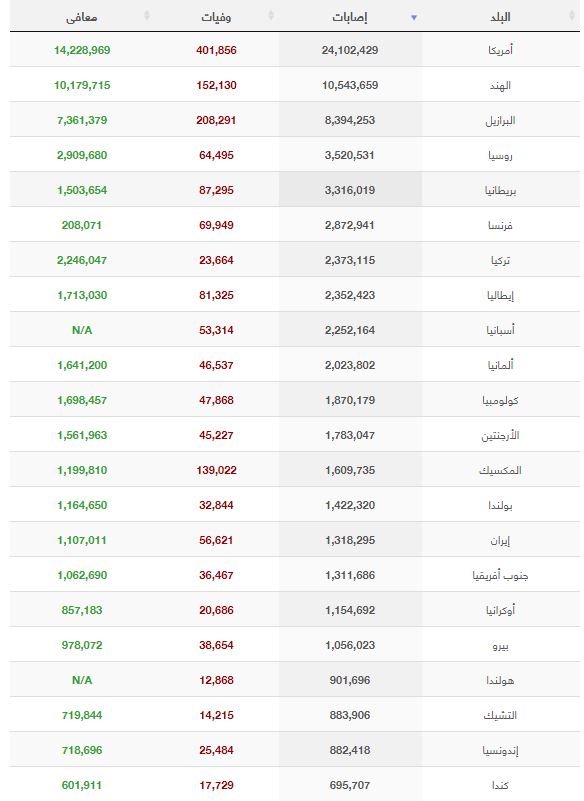Select deaths figure 139,022 for المكسيك
Screen dimensions: 584x801
216,470
